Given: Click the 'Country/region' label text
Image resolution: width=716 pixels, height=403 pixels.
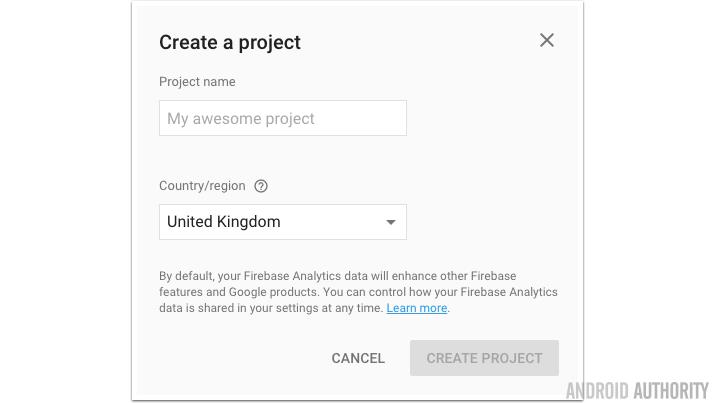Looking at the screenshot, I should click(202, 186).
